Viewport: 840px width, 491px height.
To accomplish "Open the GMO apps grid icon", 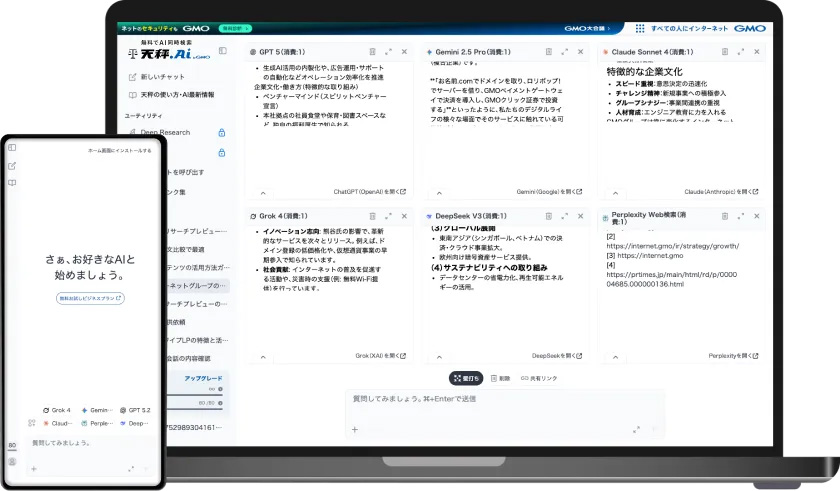I will [640, 28].
